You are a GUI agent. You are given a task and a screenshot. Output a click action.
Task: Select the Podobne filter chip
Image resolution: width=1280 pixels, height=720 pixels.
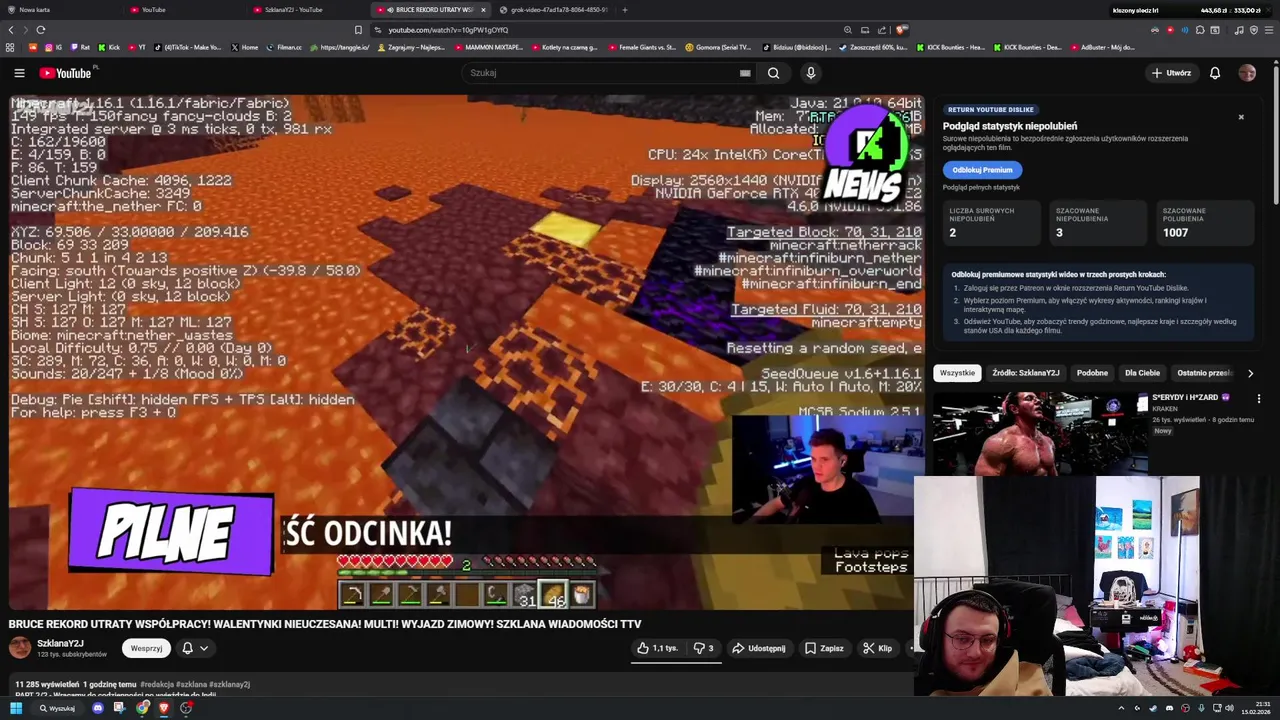pos(1092,373)
